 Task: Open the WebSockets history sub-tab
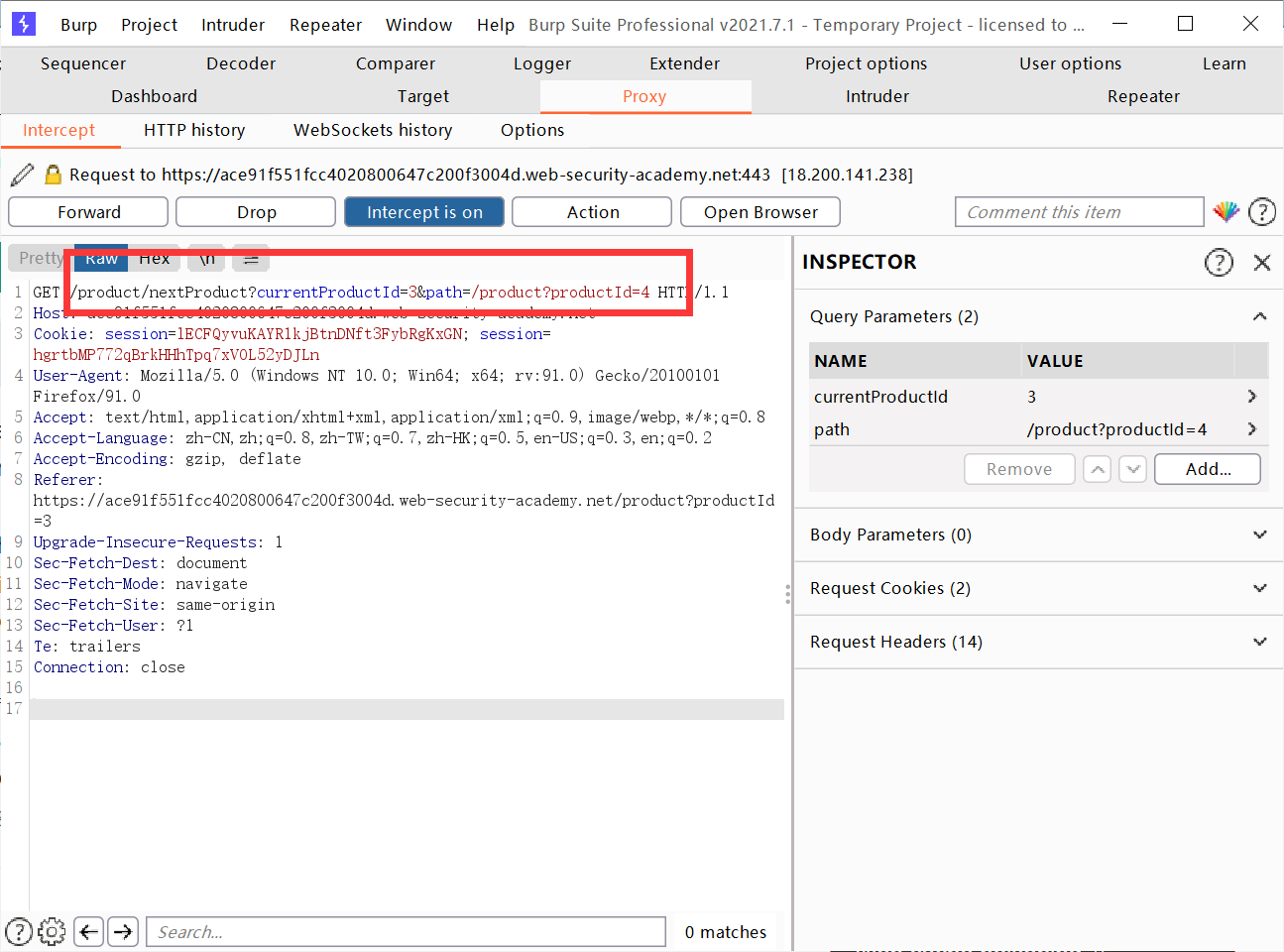tap(373, 130)
